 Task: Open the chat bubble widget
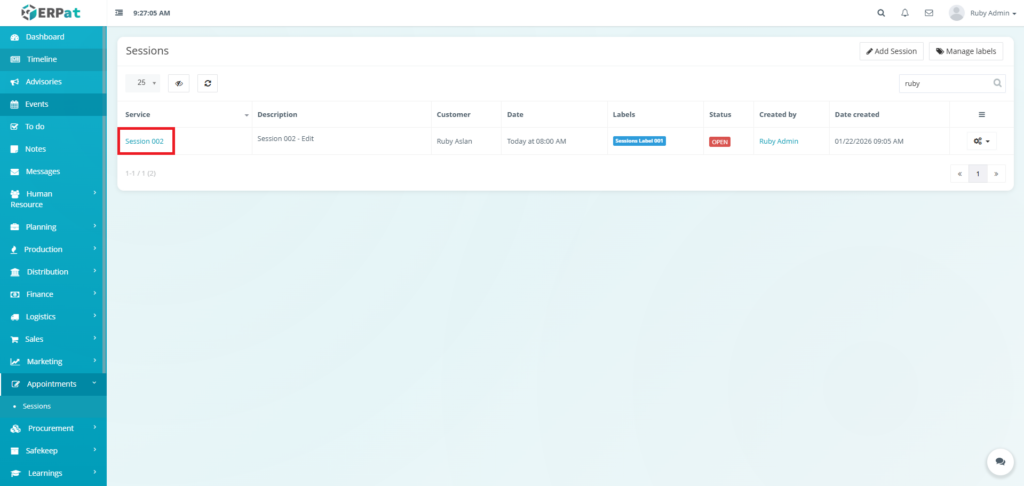[1000, 461]
